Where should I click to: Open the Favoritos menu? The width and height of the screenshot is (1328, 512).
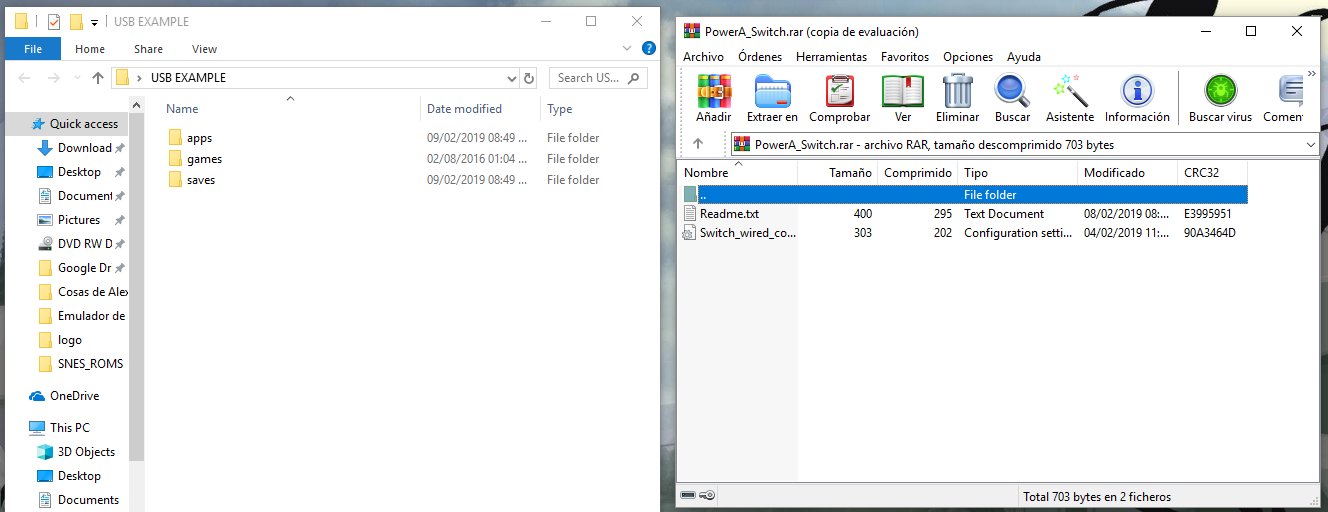click(x=905, y=57)
